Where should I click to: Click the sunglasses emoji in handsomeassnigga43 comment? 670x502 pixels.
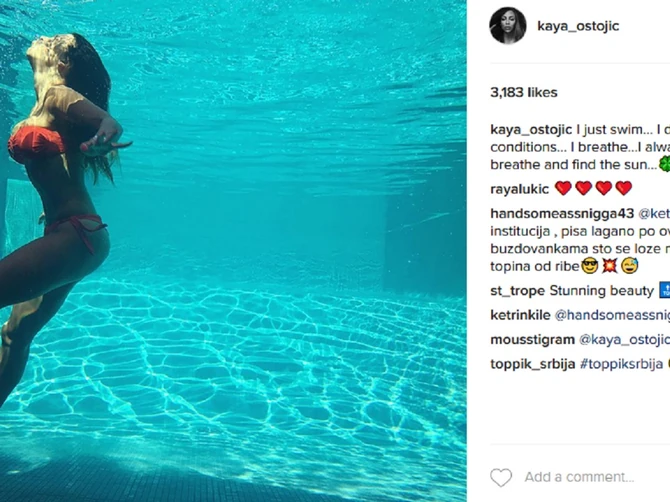click(x=590, y=266)
